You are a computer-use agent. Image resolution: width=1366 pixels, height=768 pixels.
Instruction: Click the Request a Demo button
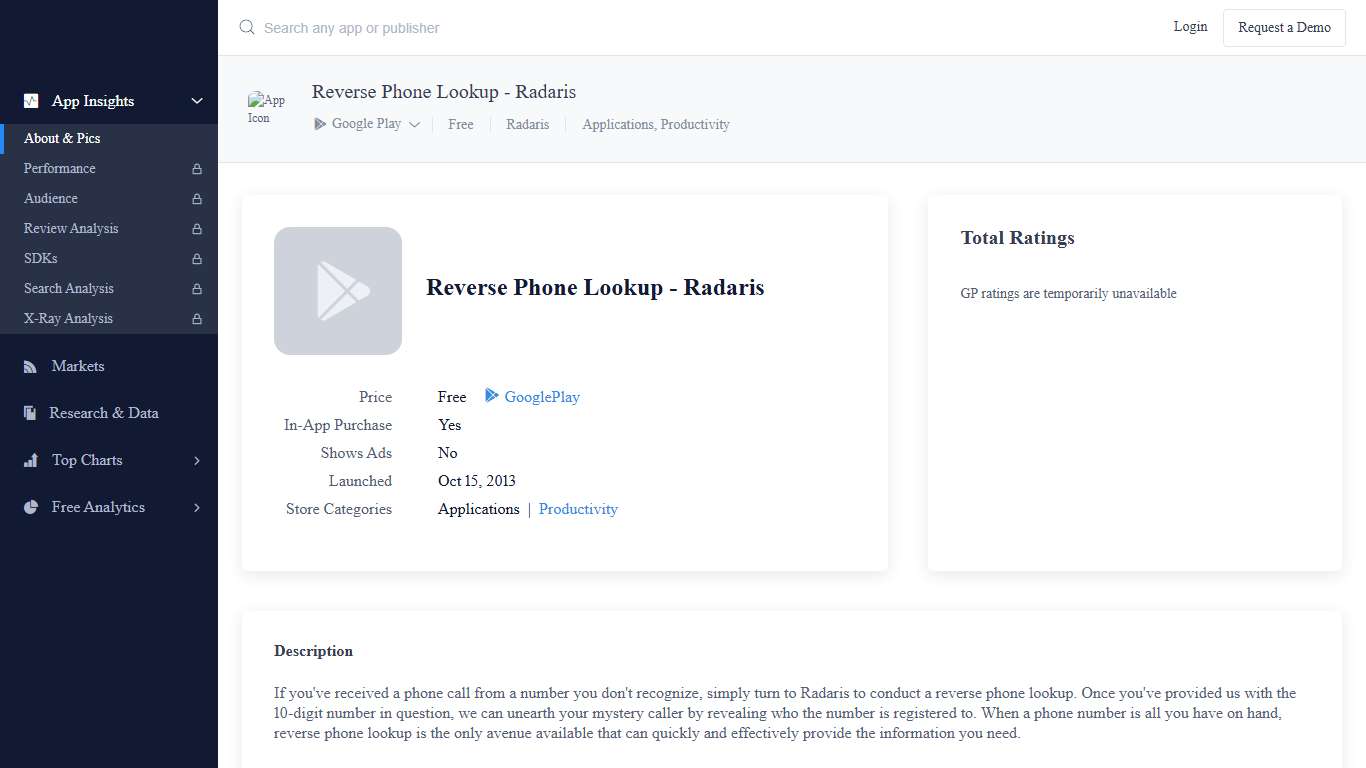click(x=1284, y=27)
